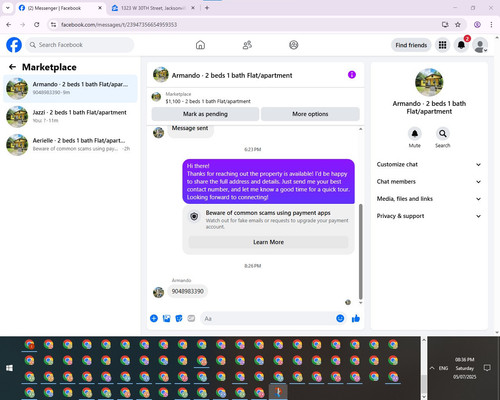The height and width of the screenshot is (400, 500).
Task: Choose a GIF icon
Action: coord(191,318)
